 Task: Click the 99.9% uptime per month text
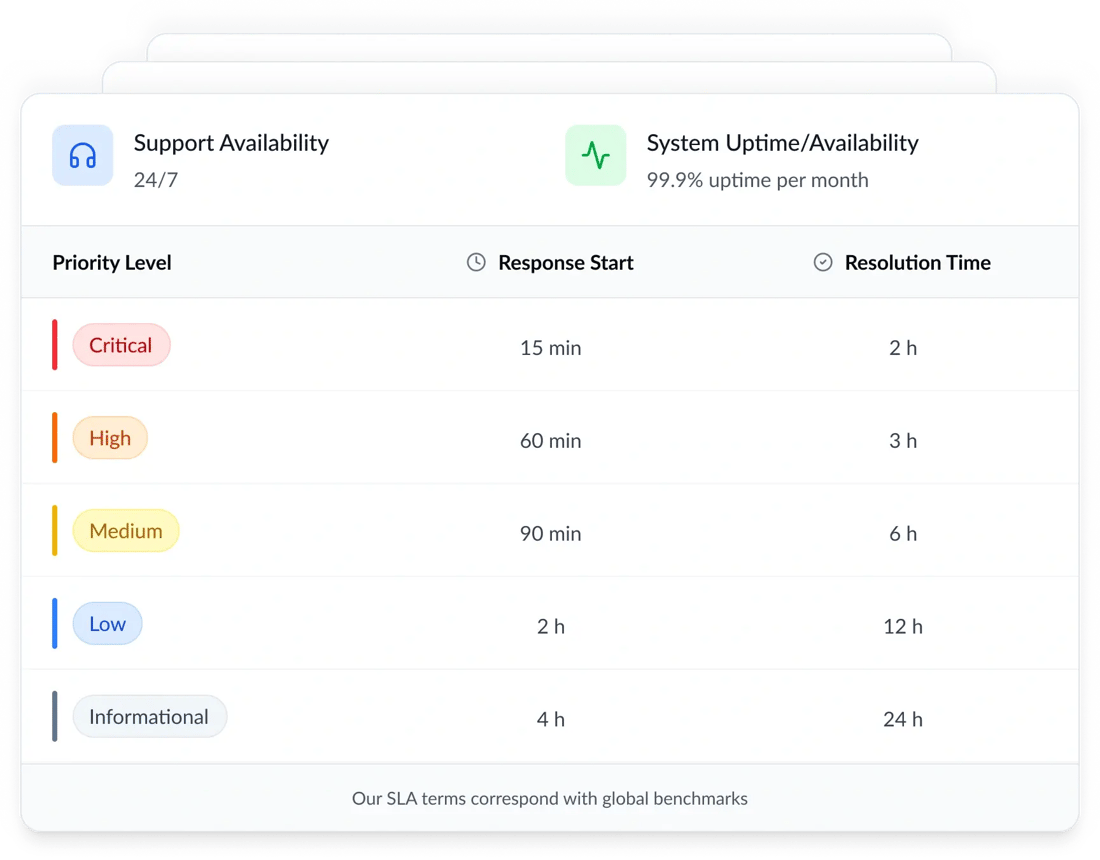click(x=757, y=180)
